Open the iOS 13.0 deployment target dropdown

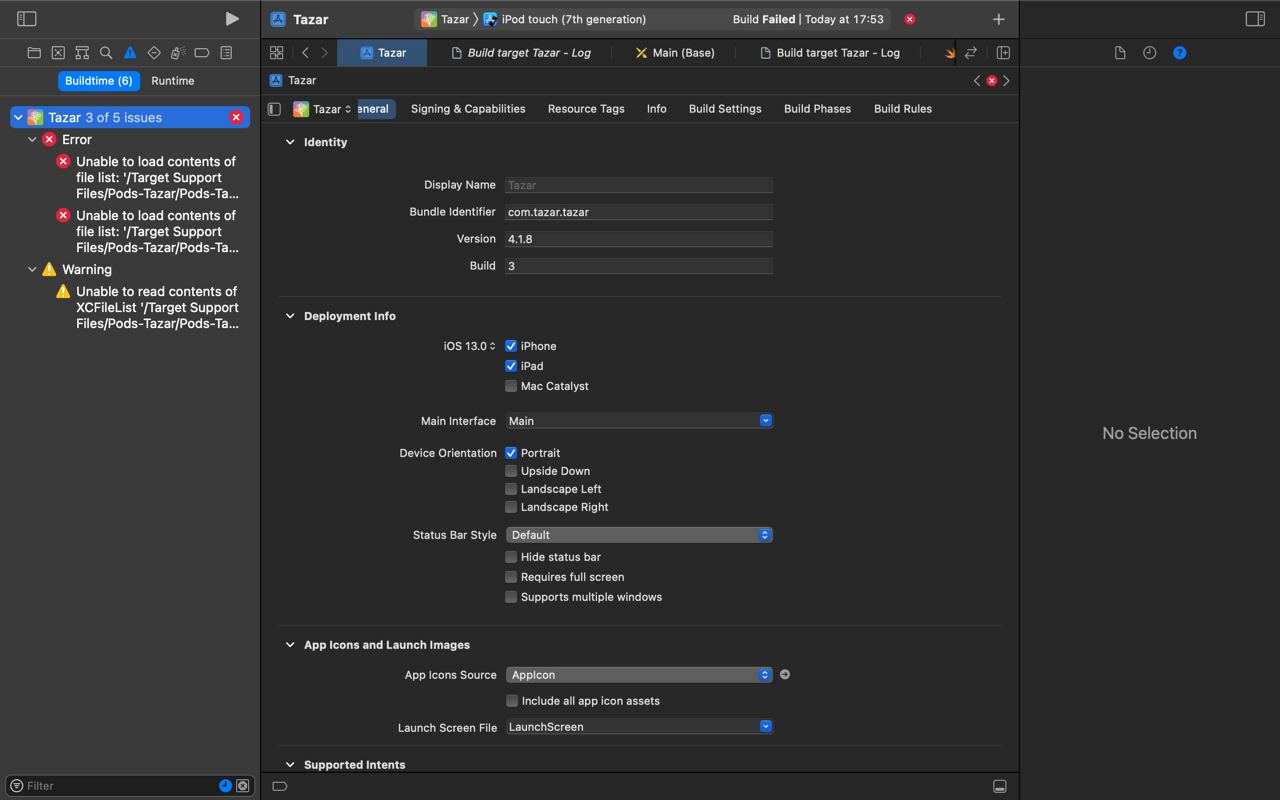(x=470, y=346)
